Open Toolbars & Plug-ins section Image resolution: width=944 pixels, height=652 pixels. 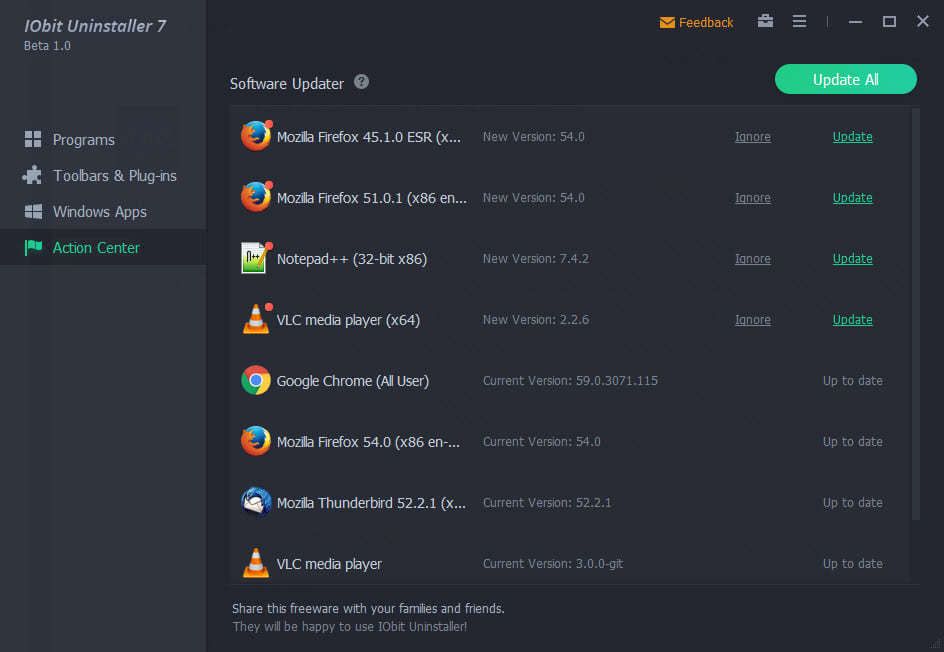pyautogui.click(x=103, y=175)
